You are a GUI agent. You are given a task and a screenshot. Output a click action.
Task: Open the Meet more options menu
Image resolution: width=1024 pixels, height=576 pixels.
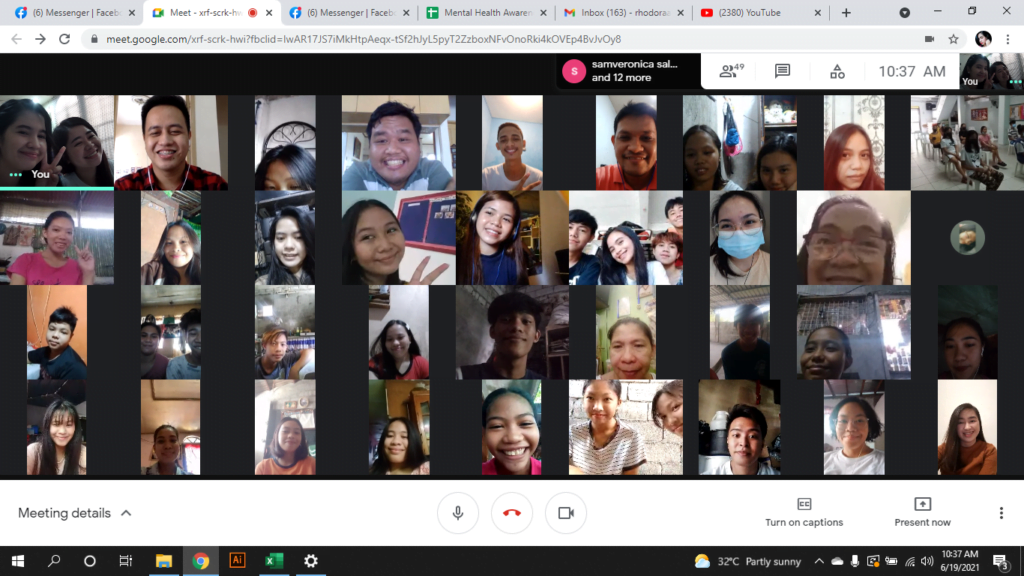pos(1001,513)
